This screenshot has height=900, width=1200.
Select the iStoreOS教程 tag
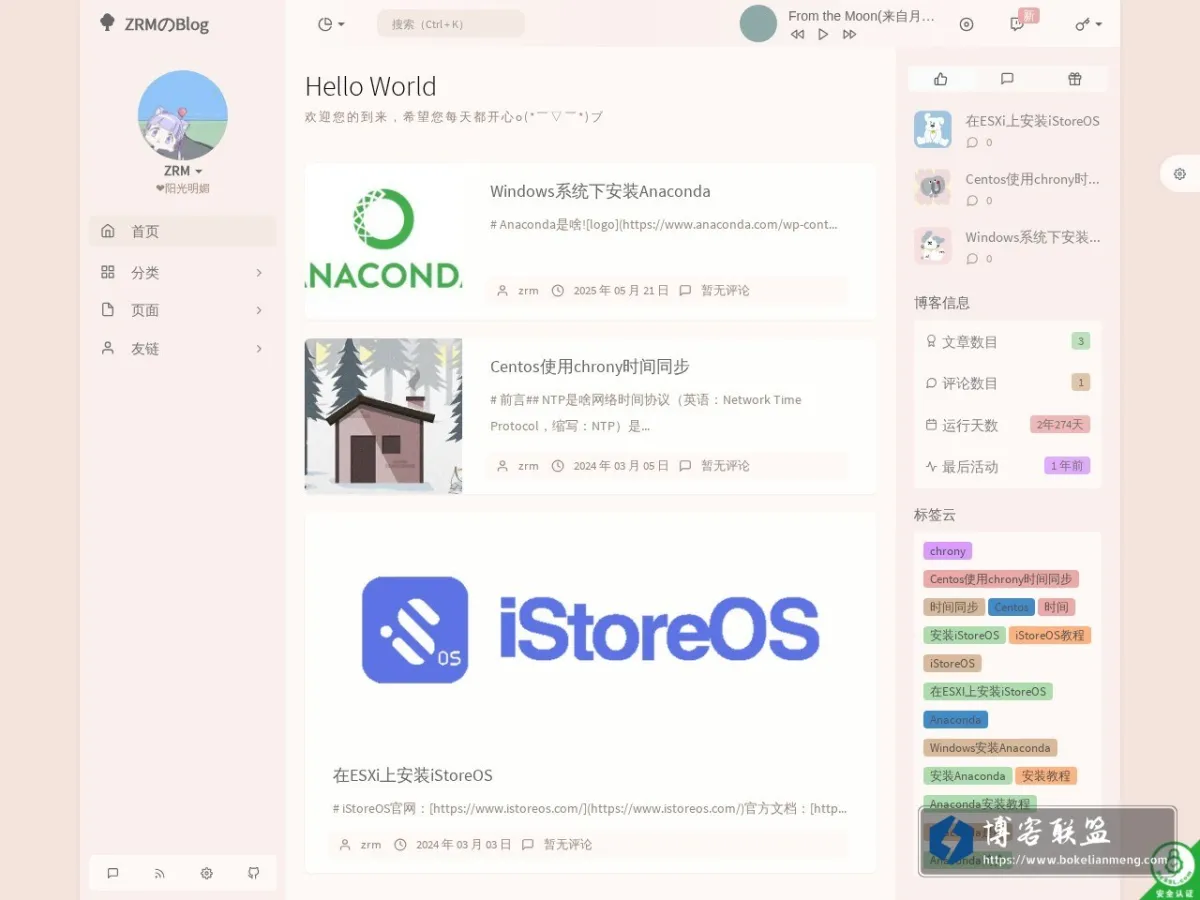point(1050,635)
